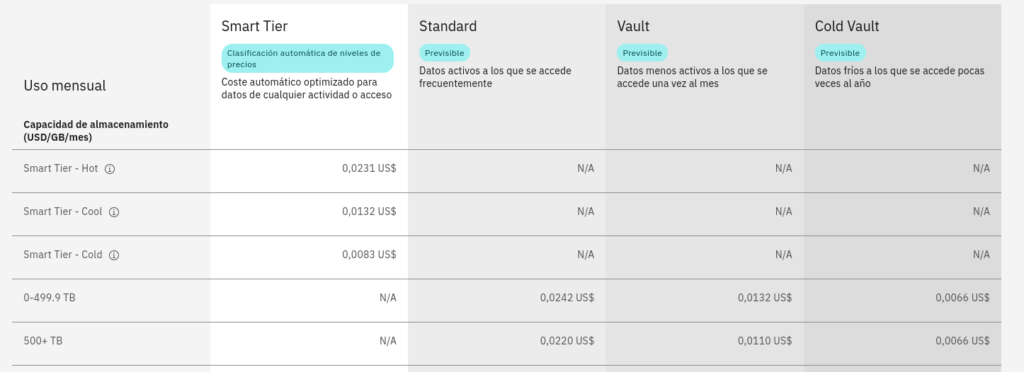Click the Previsible badge under Standard
The height and width of the screenshot is (372, 1024).
coord(445,53)
